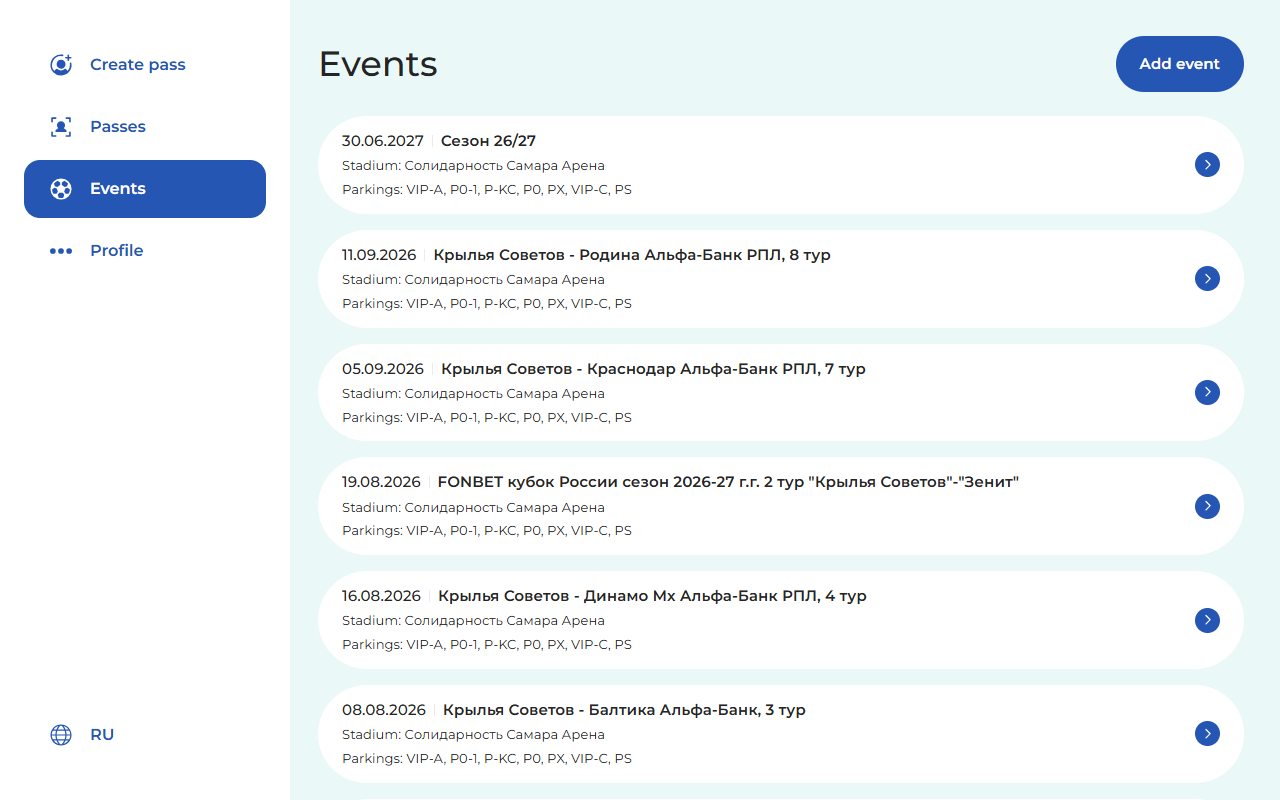Select the Events menu item
Image resolution: width=1280 pixels, height=800 pixels.
coord(145,189)
